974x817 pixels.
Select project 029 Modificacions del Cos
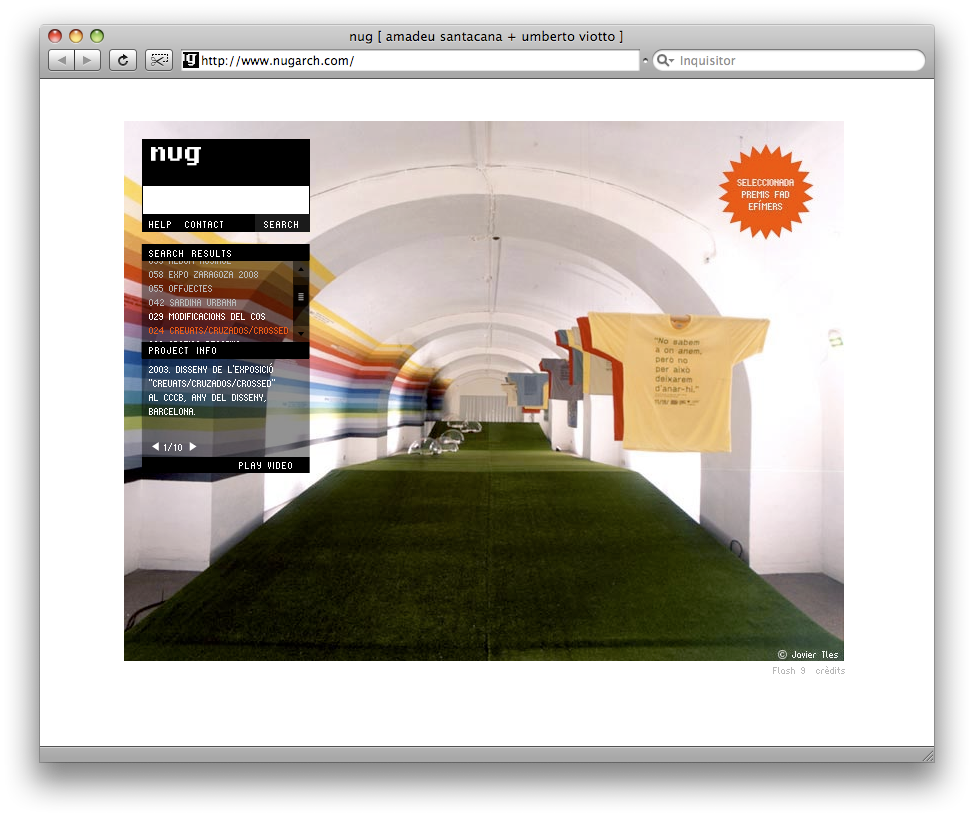coord(207,317)
